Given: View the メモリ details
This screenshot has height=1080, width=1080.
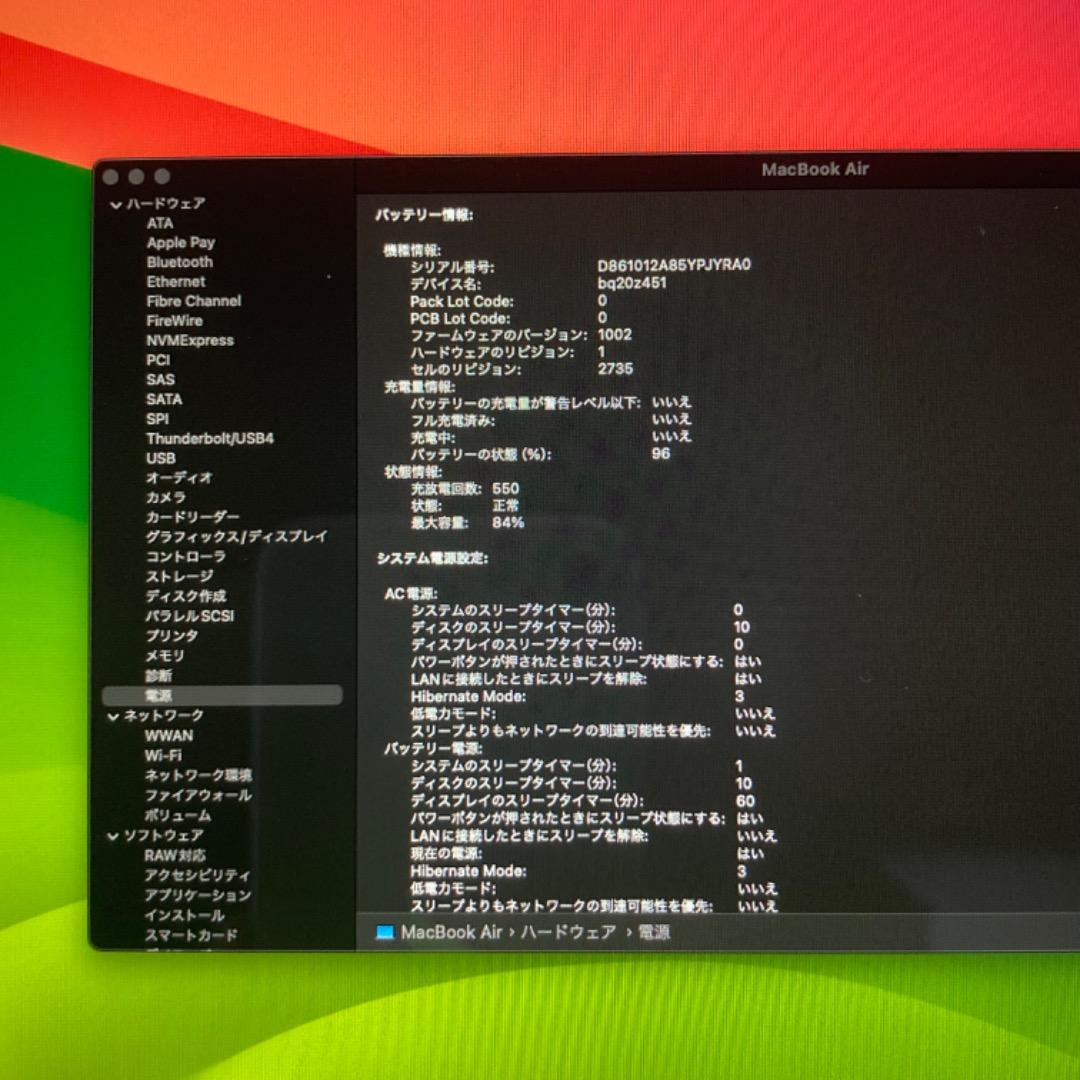Looking at the screenshot, I should click(165, 655).
